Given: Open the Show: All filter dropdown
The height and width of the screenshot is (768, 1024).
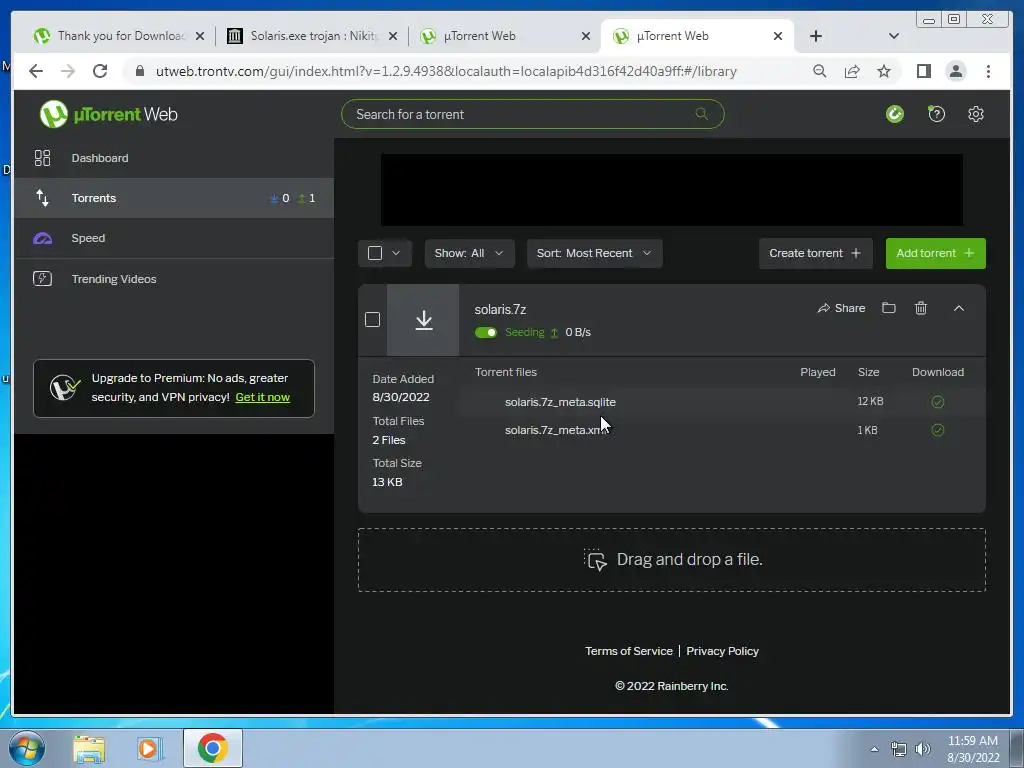Looking at the screenshot, I should (470, 253).
